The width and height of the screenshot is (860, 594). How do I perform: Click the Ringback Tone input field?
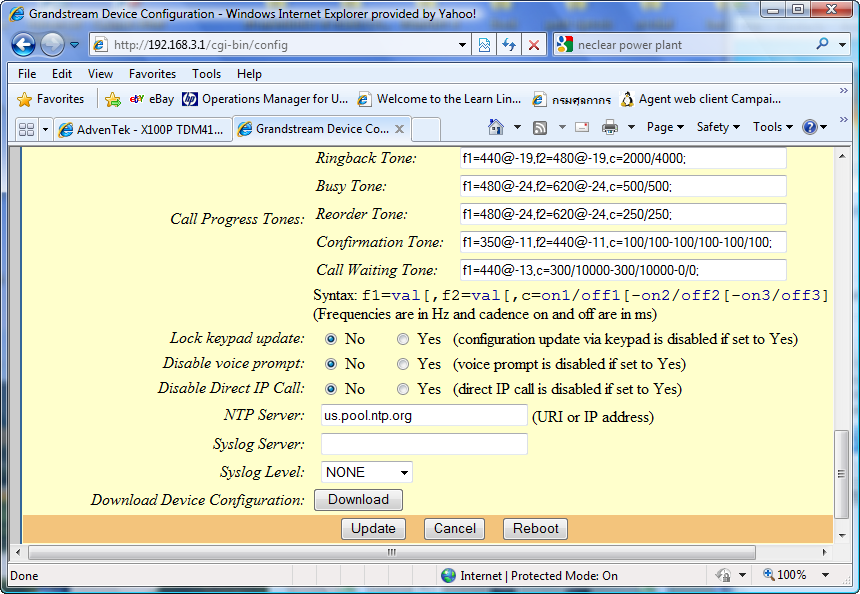[x=623, y=159]
